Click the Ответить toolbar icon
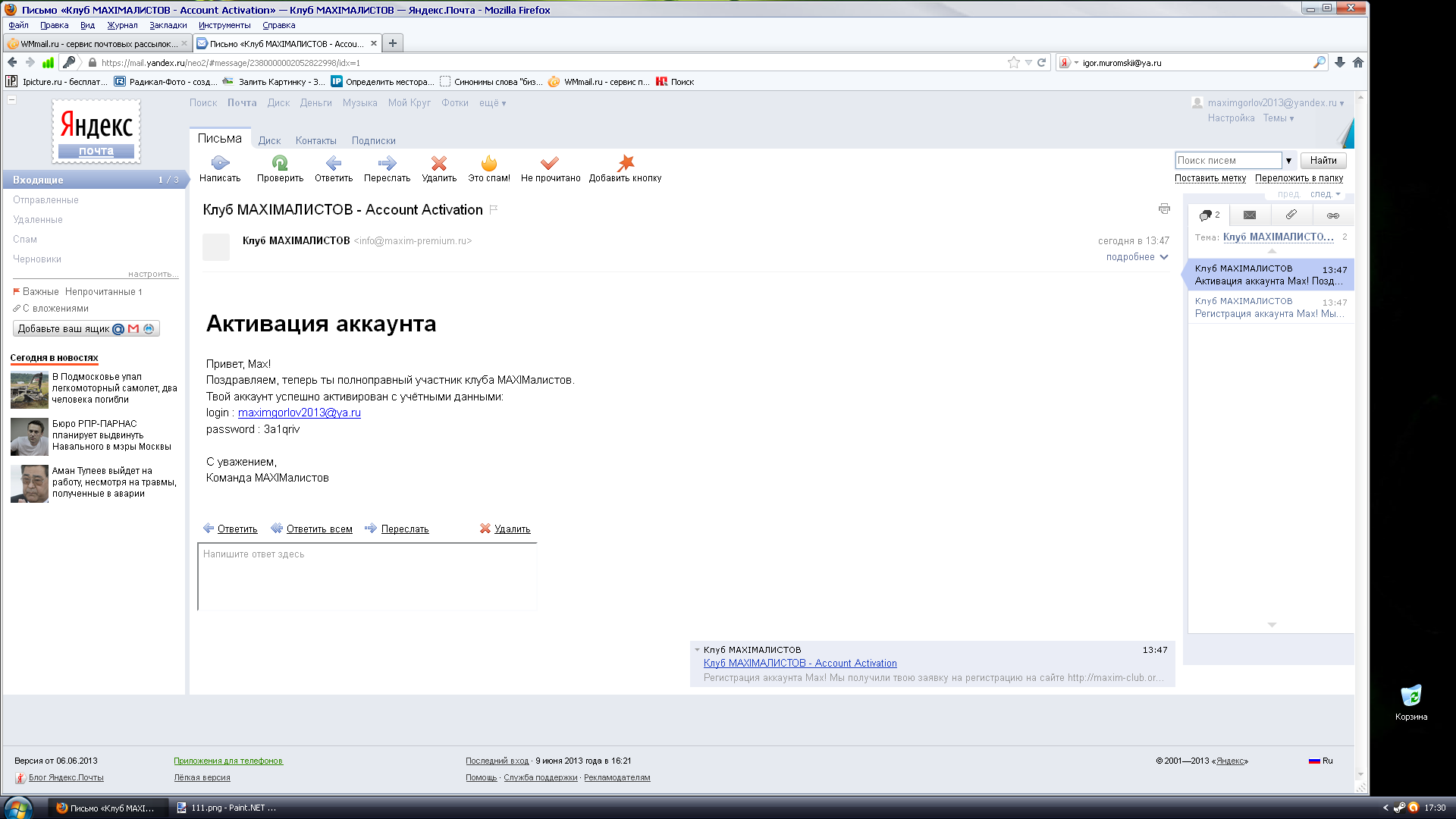The image size is (1456, 819). [x=334, y=162]
